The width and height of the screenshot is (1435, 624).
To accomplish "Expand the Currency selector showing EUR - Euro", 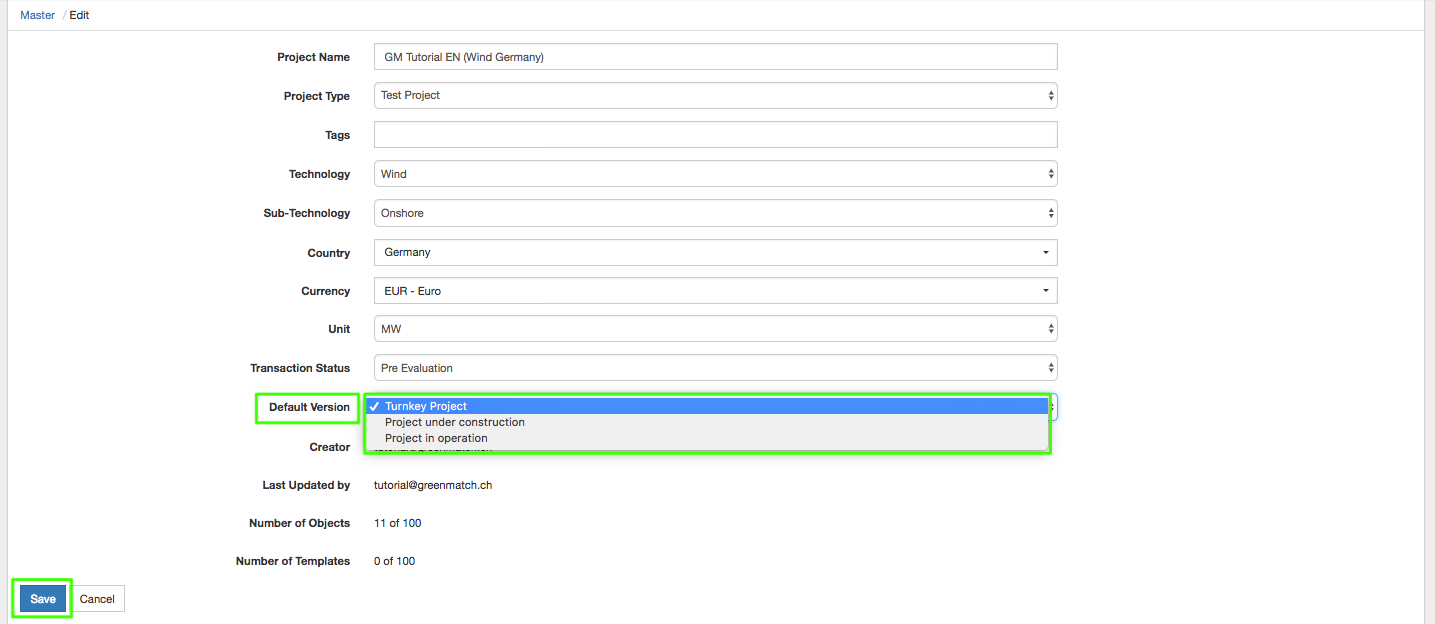I will pyautogui.click(x=715, y=291).
